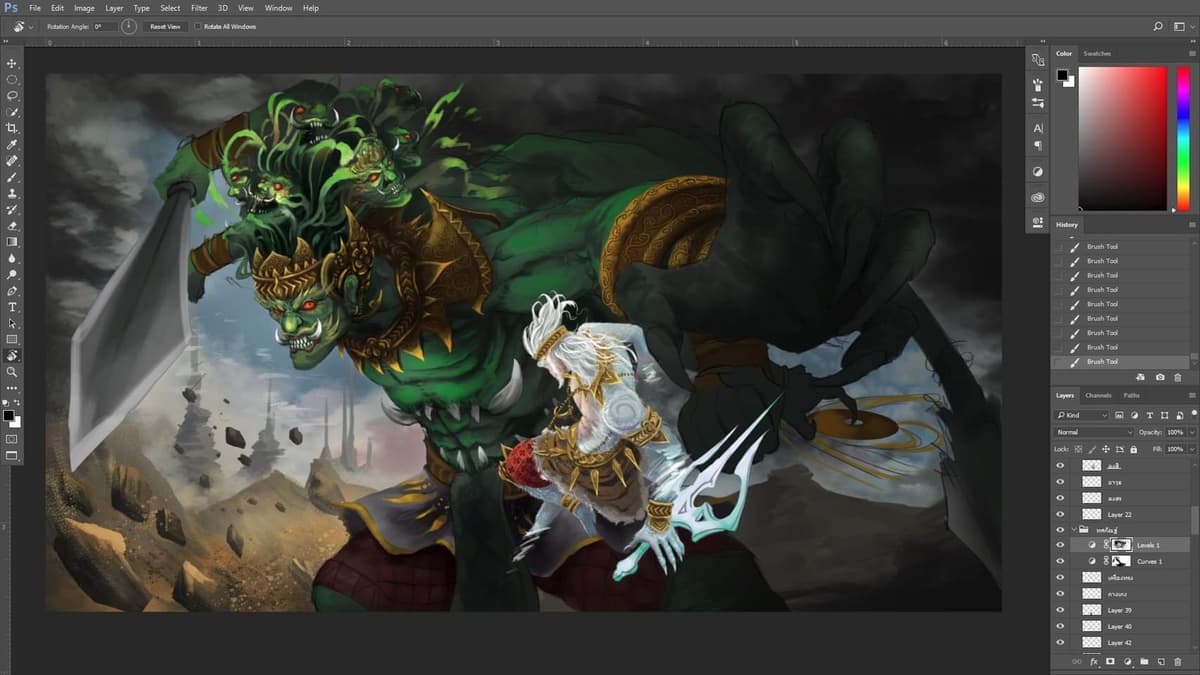
Task: Hide the Layer 42 layer
Action: 1060,642
